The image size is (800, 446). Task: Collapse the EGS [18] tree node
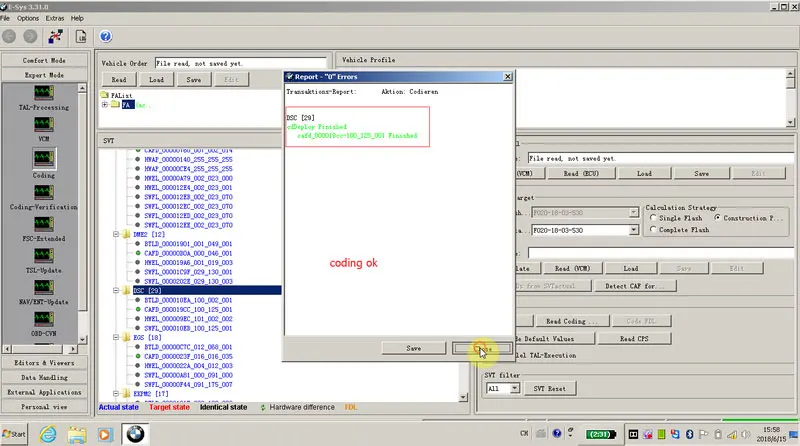116,337
